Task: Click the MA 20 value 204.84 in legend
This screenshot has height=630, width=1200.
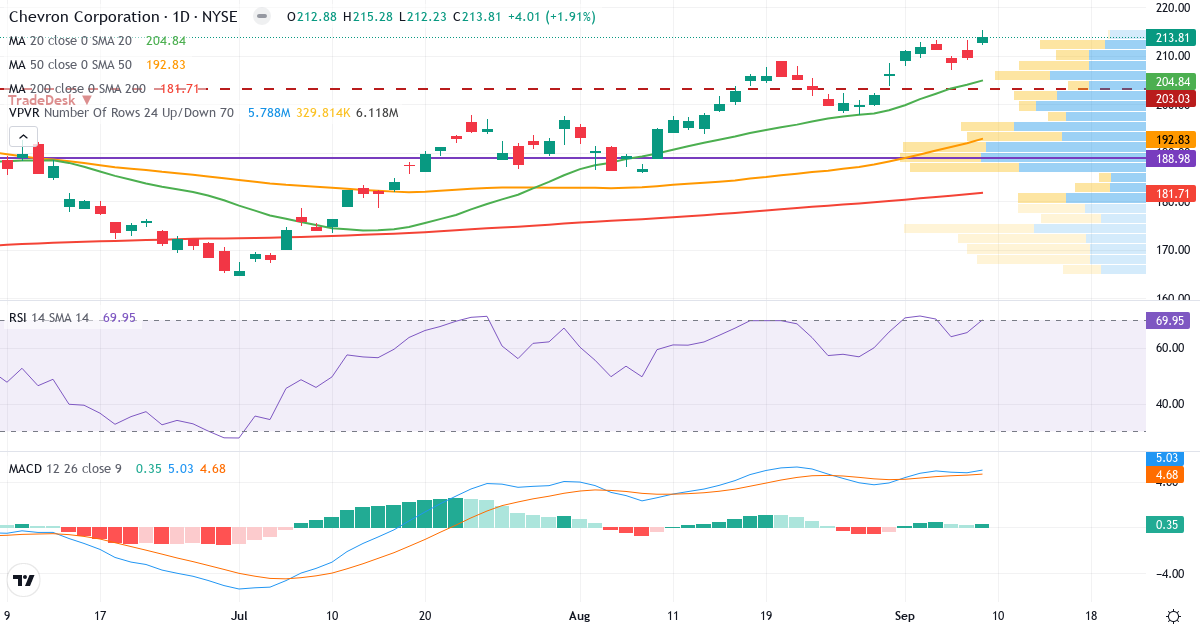Action: [x=166, y=41]
